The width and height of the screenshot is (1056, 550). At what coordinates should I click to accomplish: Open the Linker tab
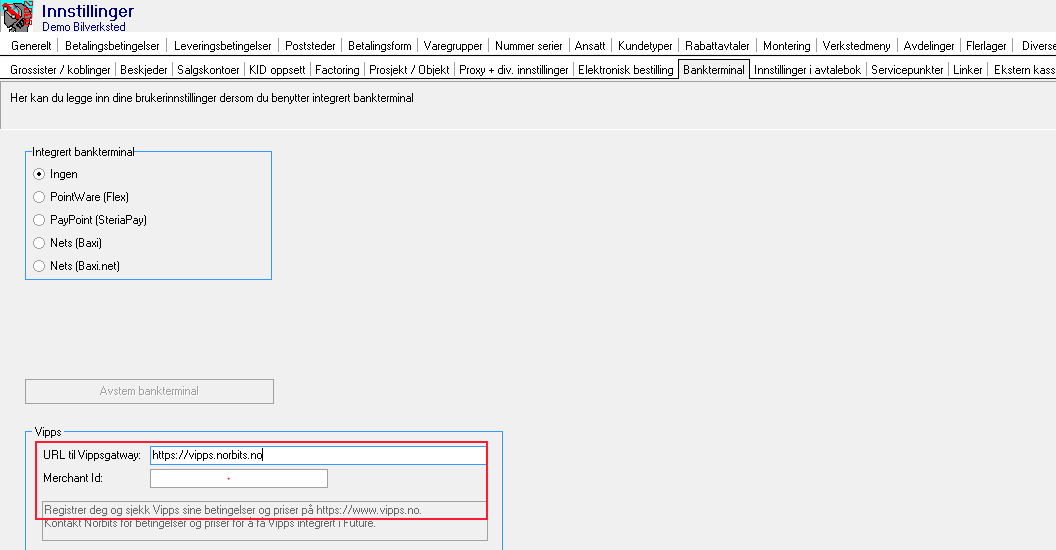coord(968,70)
